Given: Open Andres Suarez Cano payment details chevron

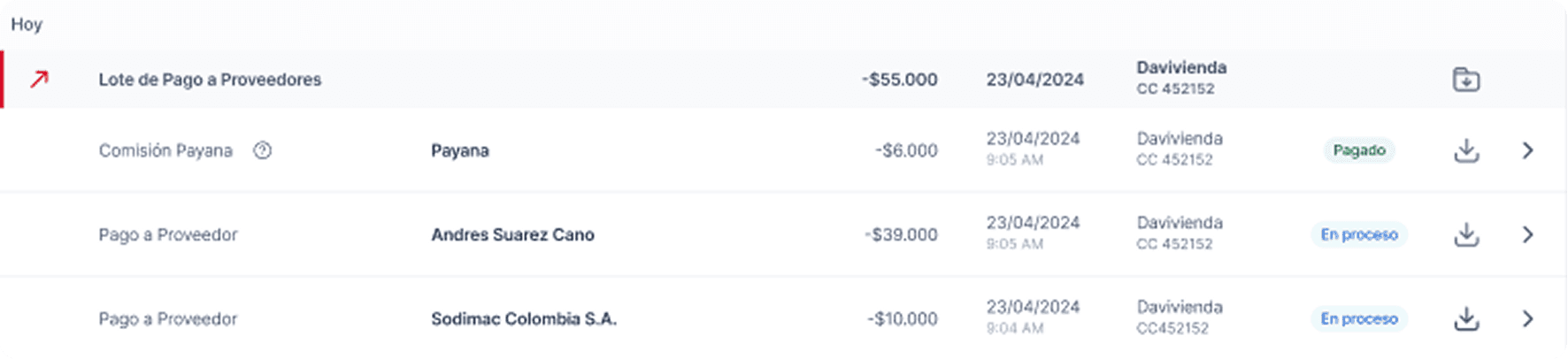Looking at the screenshot, I should 1528,235.
